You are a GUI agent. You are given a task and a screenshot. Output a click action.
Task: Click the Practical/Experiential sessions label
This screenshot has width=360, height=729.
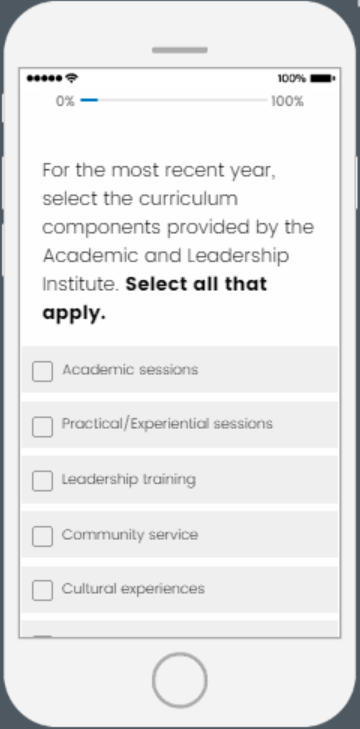point(167,424)
